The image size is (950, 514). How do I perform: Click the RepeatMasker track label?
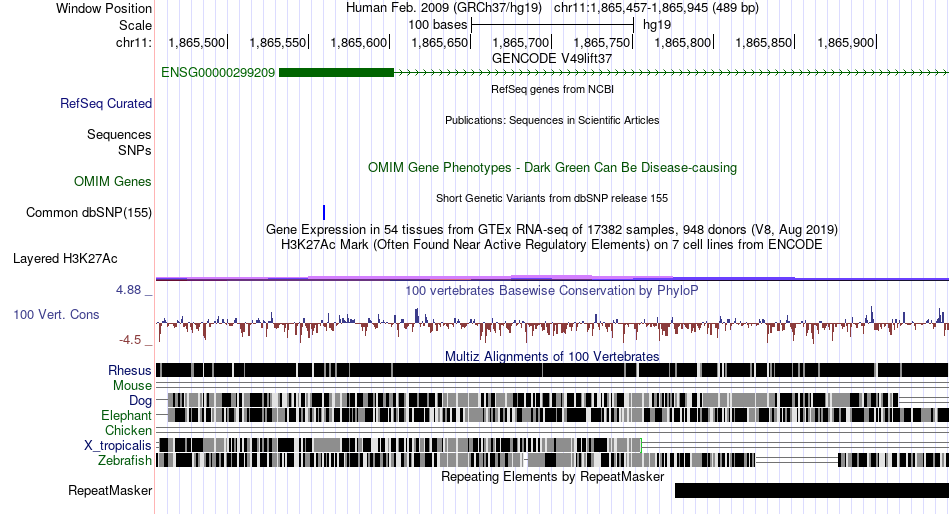(110, 490)
